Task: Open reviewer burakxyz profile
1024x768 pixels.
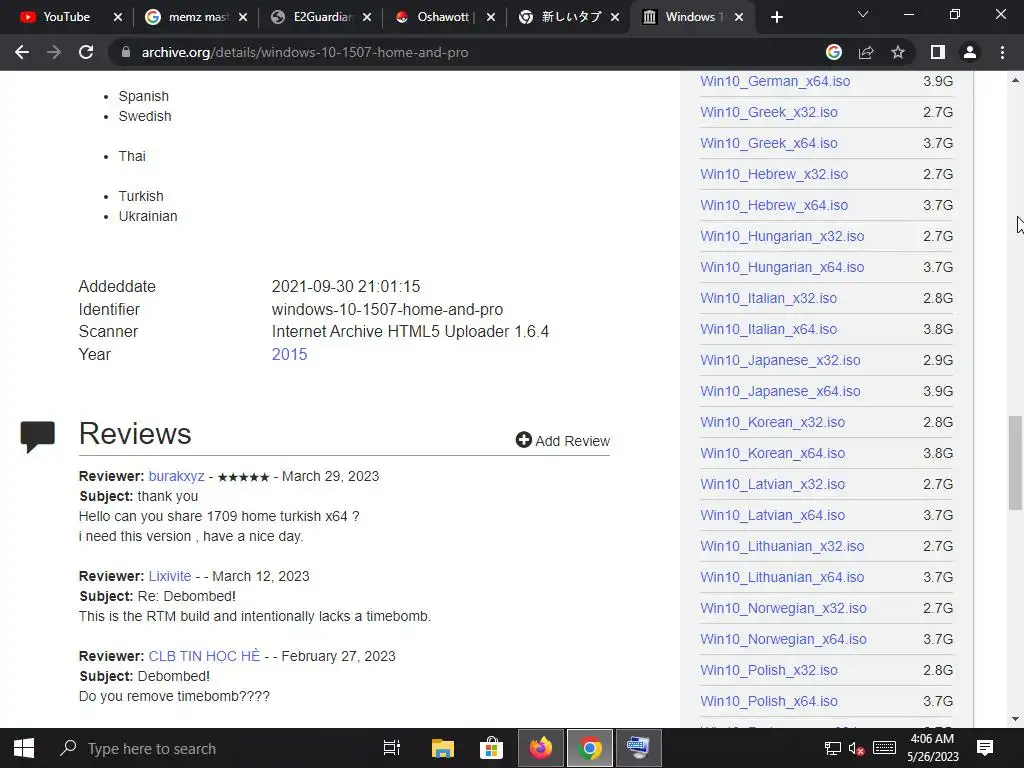Action: coord(176,476)
